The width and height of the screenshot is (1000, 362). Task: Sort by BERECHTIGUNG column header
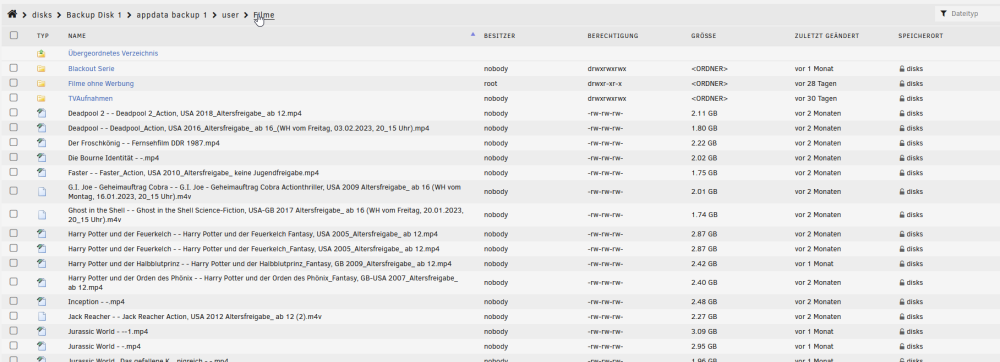[613, 36]
